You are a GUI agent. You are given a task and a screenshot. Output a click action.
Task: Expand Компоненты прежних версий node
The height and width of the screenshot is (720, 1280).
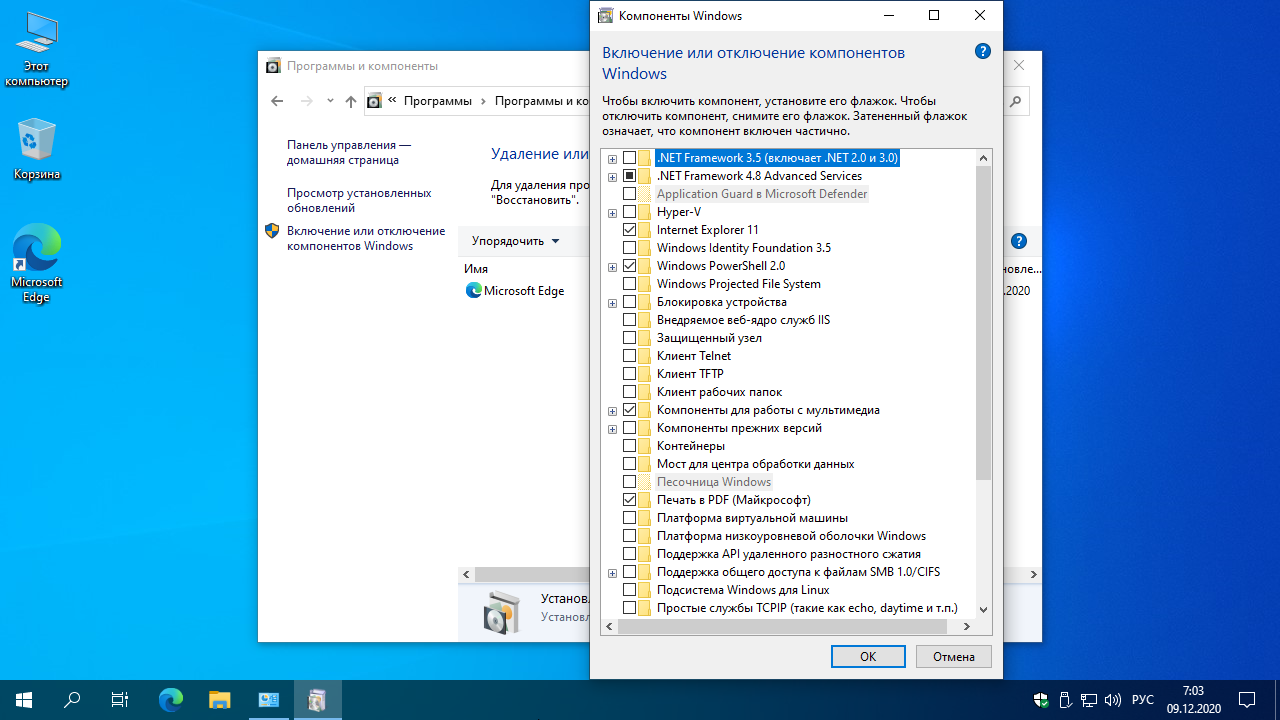[x=612, y=429]
